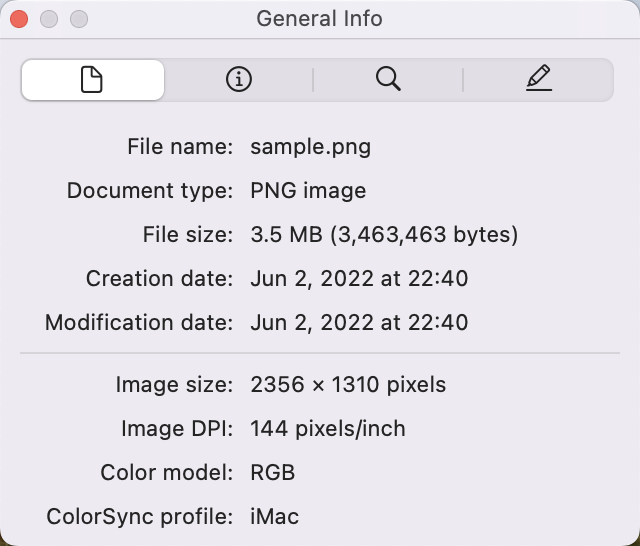Viewport: 640px width, 546px height.
Task: Click the 'Color model:' label
Action: click(167, 473)
